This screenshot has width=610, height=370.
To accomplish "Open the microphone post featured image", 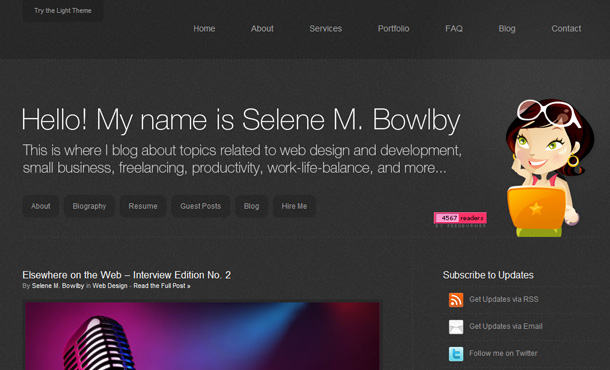I will (202, 336).
